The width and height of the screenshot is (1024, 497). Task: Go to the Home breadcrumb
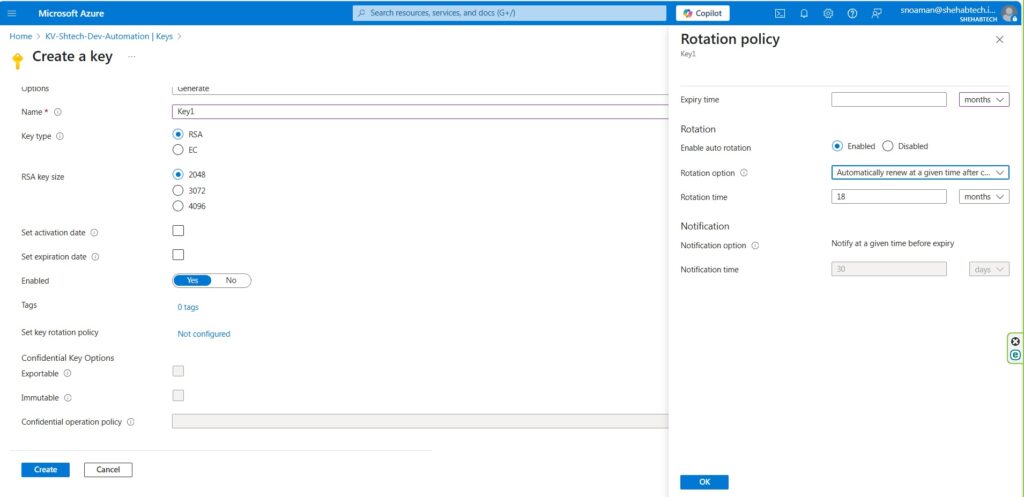click(20, 37)
